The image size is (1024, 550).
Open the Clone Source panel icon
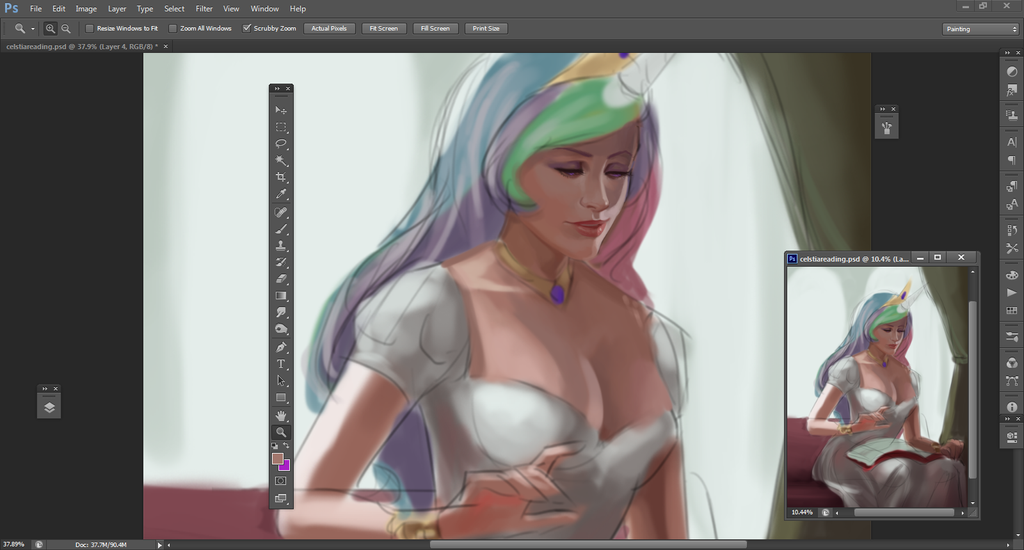[x=1012, y=115]
